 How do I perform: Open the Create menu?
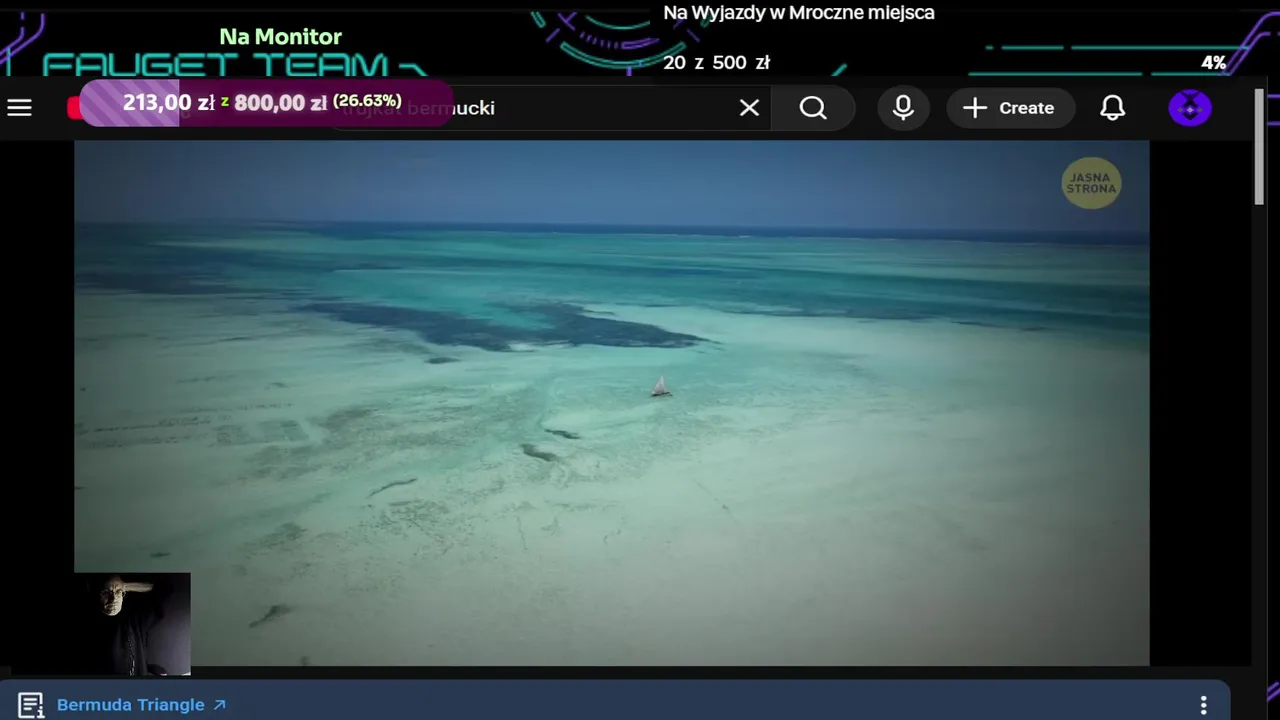[1010, 108]
